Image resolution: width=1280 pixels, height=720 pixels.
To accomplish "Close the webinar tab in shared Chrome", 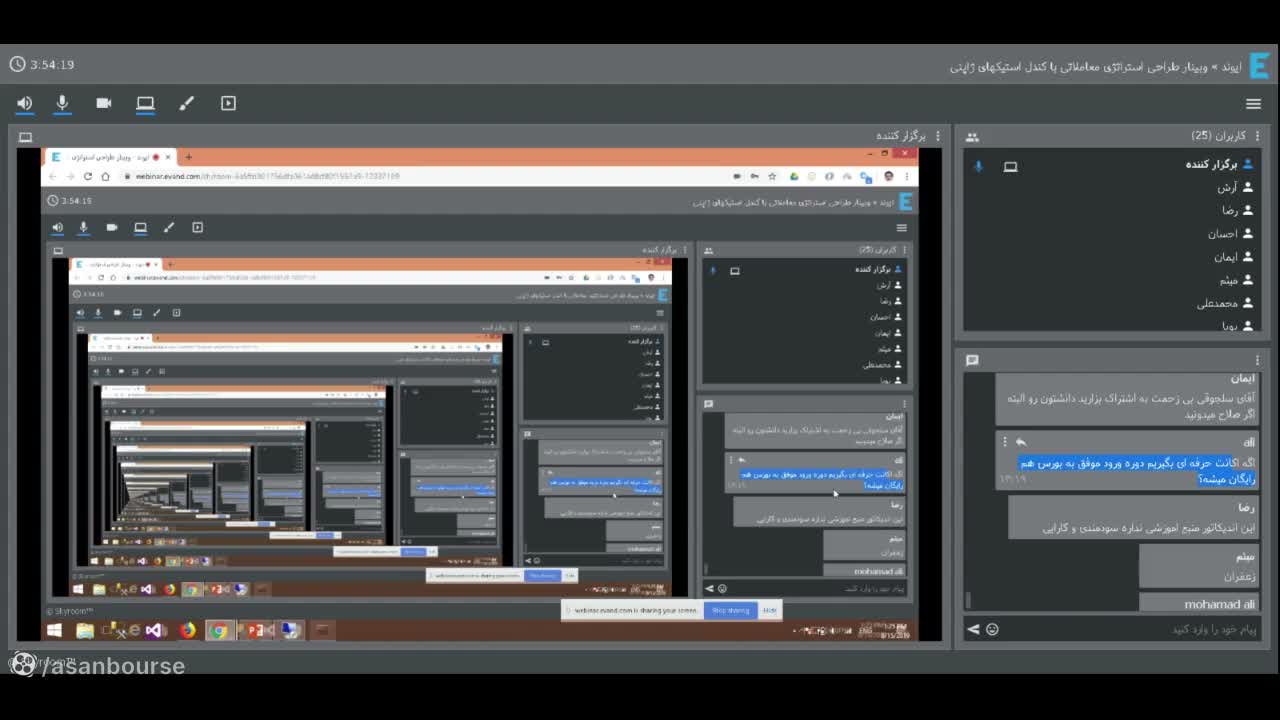I will [x=168, y=157].
